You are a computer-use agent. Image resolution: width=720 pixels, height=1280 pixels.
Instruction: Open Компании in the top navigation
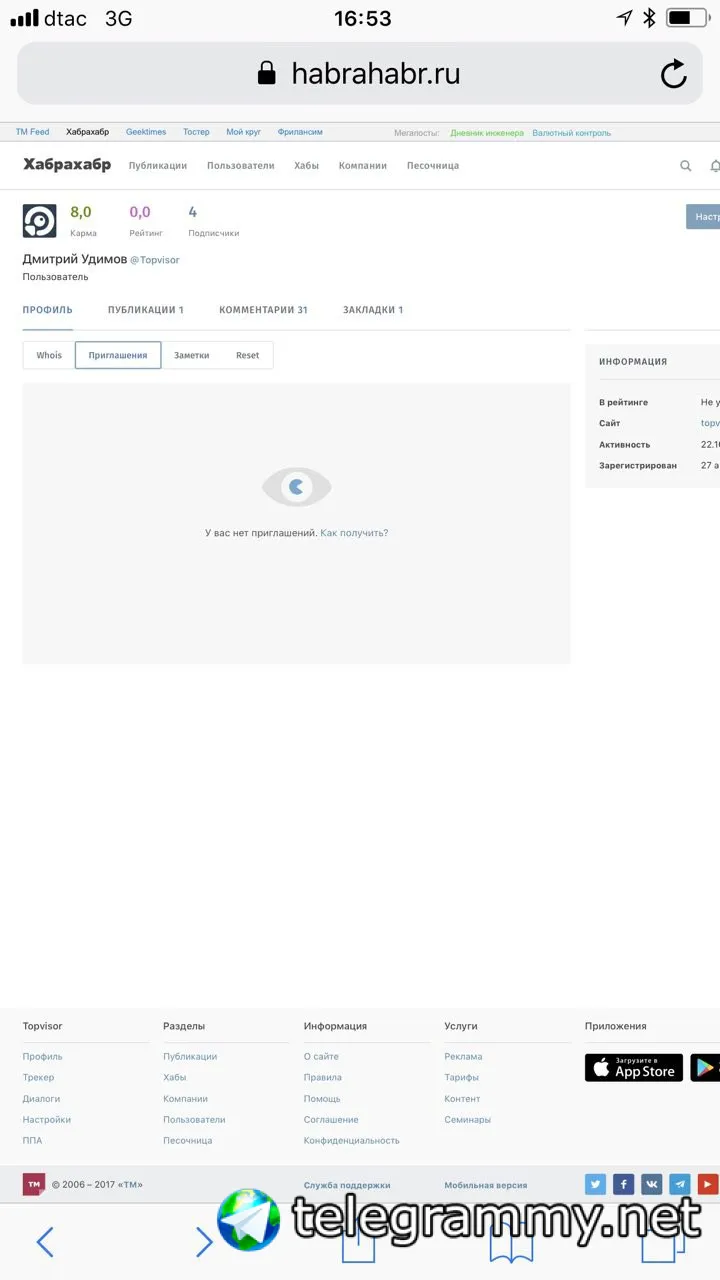click(363, 166)
